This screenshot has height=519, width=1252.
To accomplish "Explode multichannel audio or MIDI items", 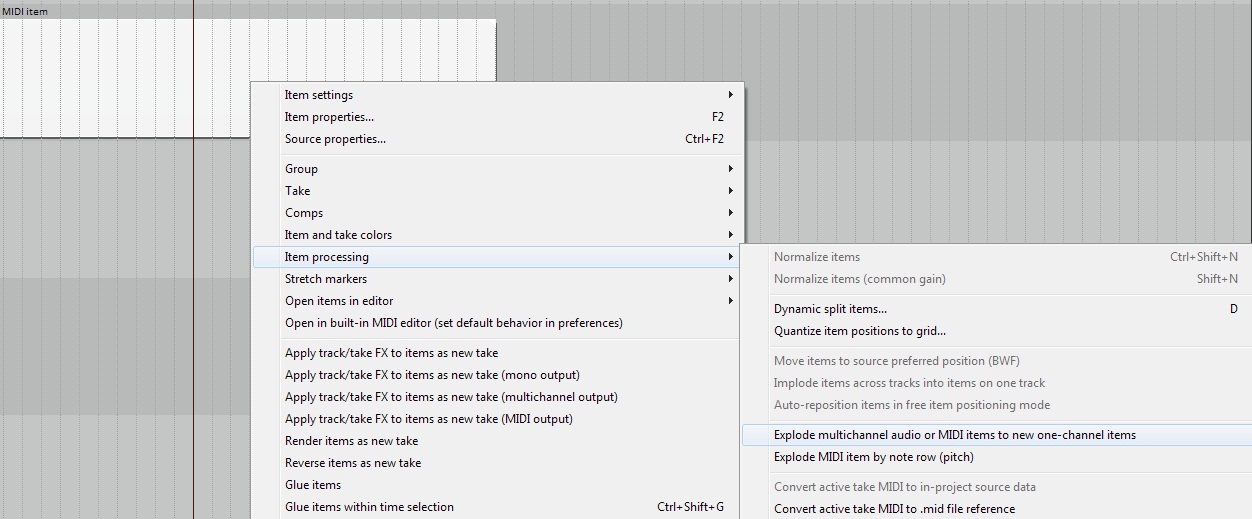I will [x=996, y=435].
